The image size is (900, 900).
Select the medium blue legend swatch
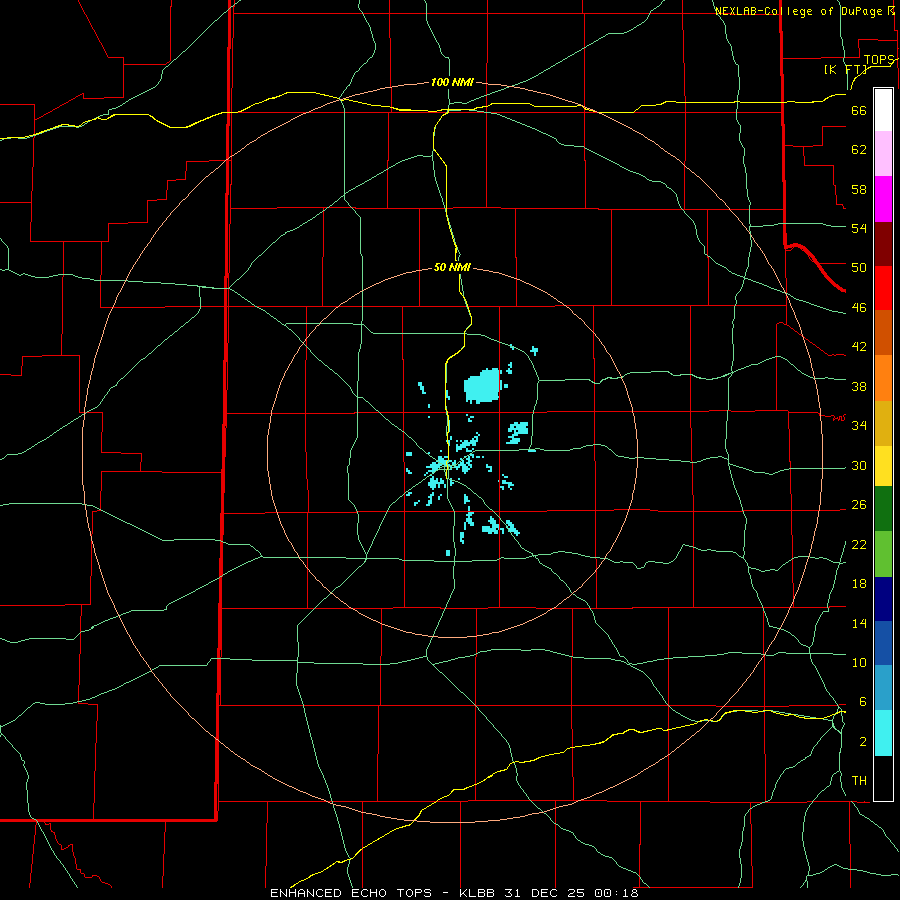coord(883,643)
